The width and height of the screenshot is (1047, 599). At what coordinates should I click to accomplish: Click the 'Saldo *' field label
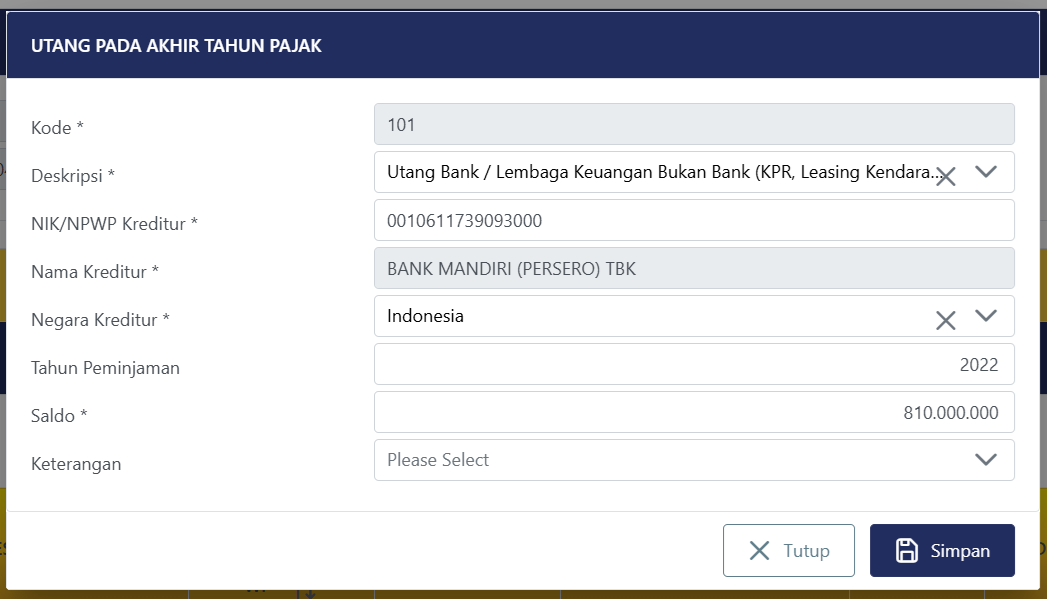pos(59,416)
